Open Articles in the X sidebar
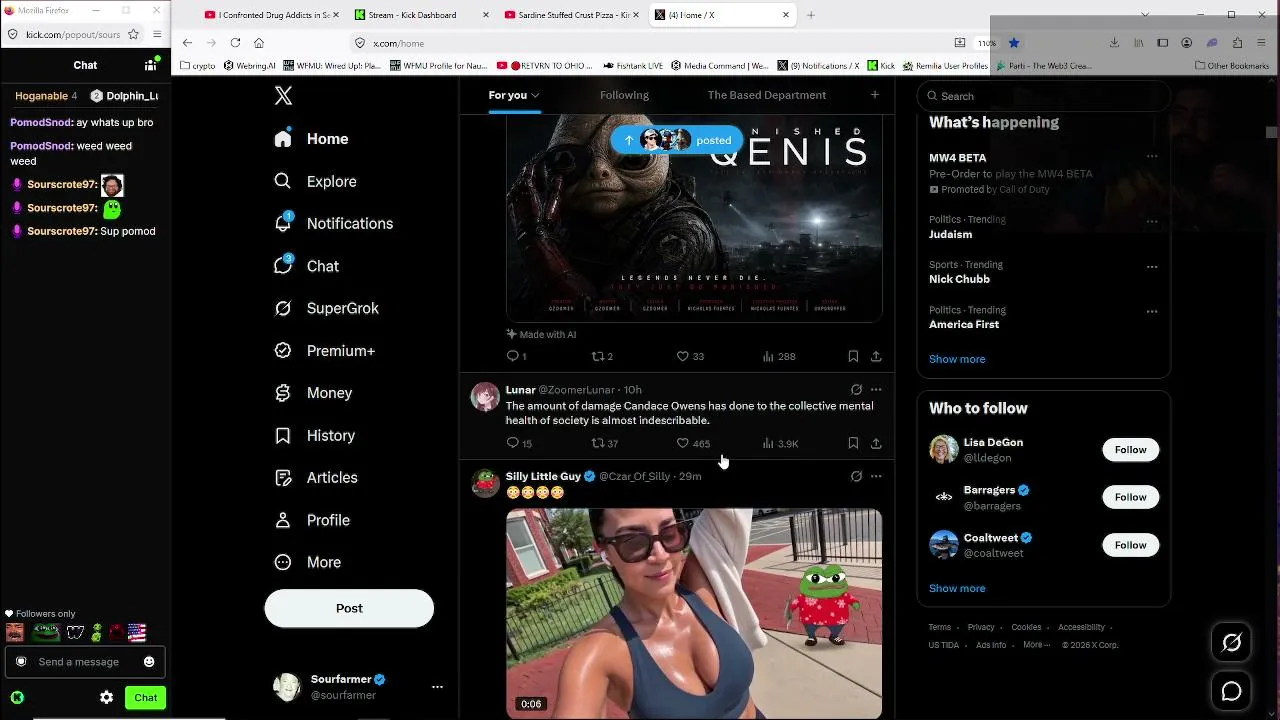Image resolution: width=1280 pixels, height=720 pixels. 316,478
